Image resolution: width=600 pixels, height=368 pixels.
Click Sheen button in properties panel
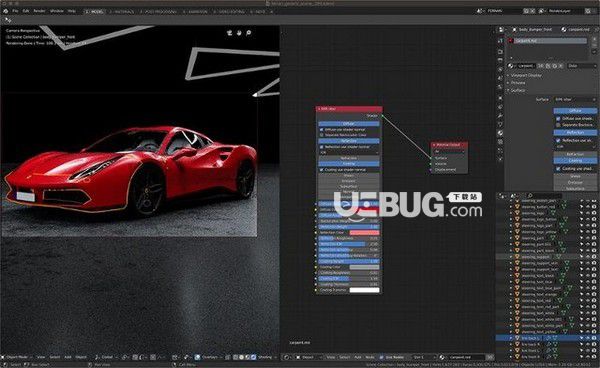click(575, 176)
